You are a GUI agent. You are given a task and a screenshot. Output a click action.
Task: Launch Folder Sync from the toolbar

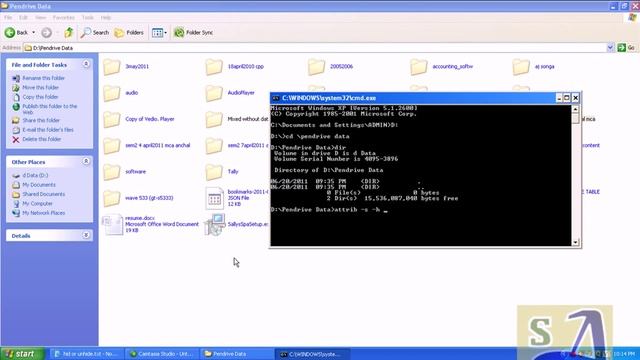[x=193, y=33]
